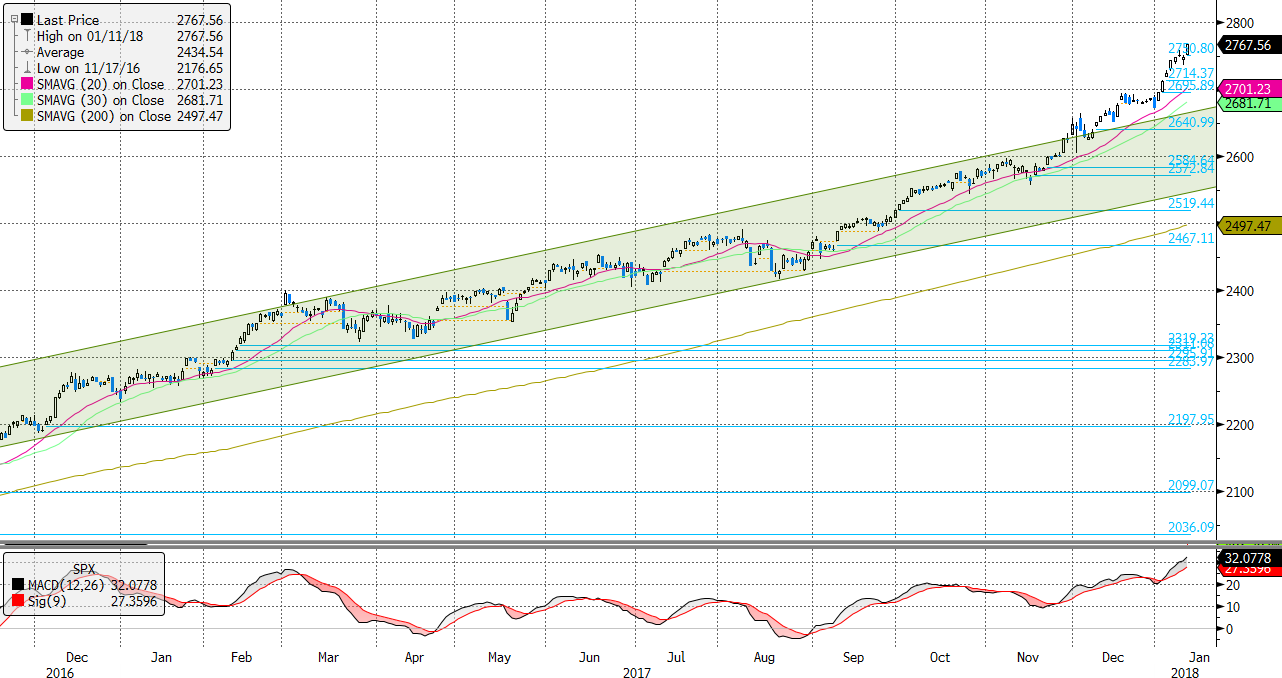Click the Low value 2176.65 in legend

pos(198,68)
